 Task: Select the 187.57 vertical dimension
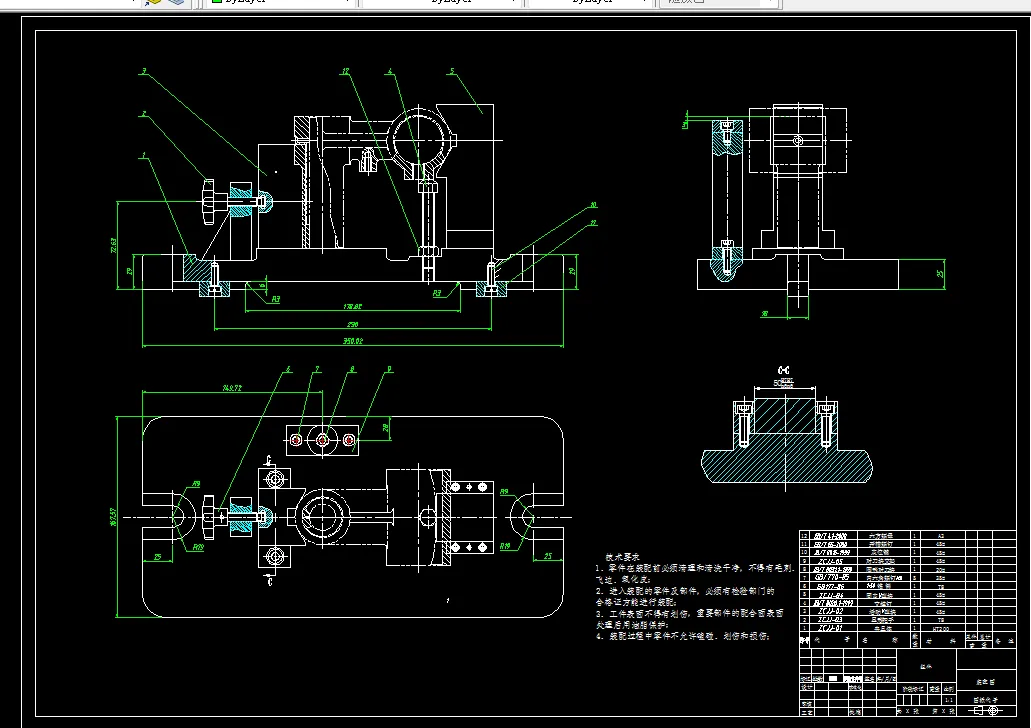tap(112, 517)
